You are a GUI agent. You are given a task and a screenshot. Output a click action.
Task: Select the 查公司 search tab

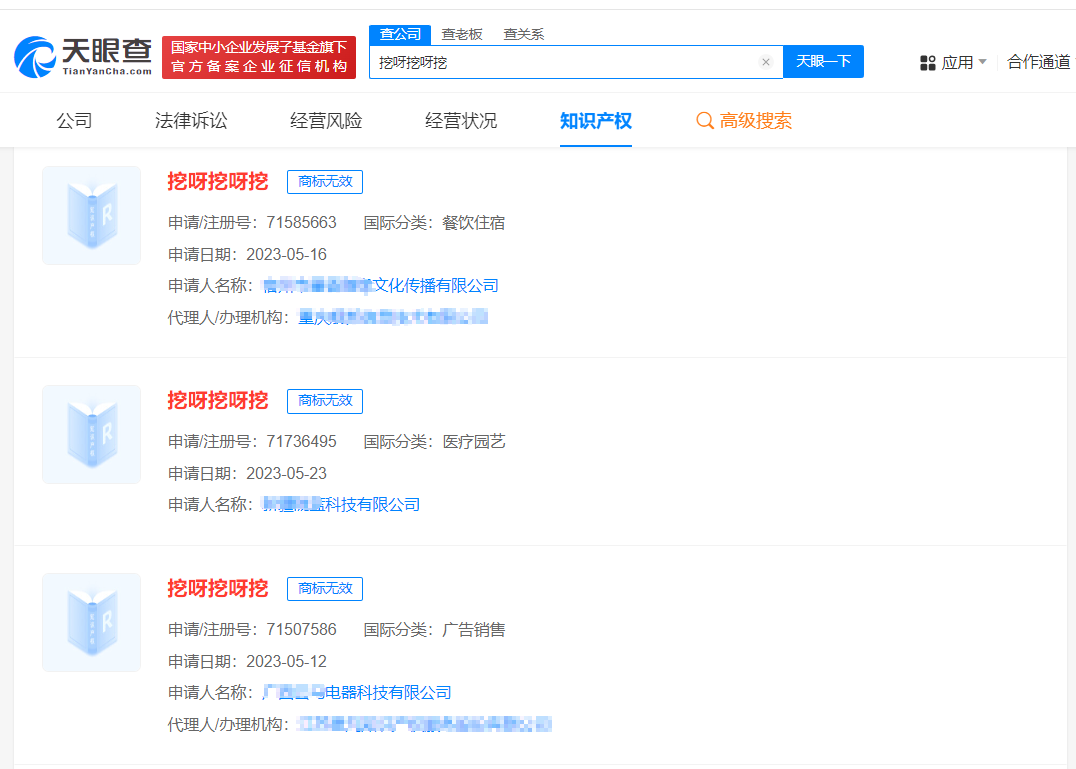400,34
